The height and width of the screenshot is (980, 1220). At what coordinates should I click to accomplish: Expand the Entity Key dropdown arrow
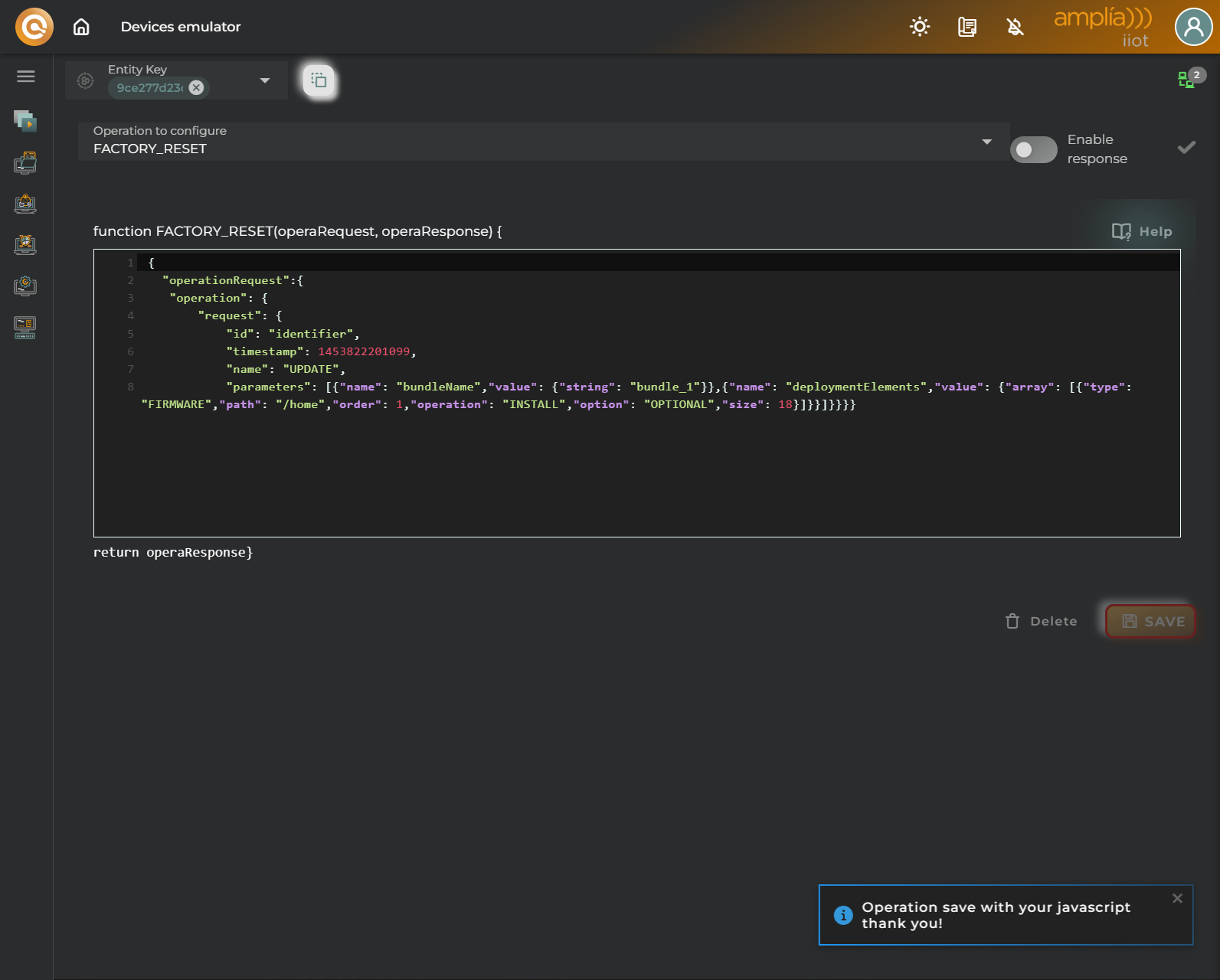[x=265, y=80]
